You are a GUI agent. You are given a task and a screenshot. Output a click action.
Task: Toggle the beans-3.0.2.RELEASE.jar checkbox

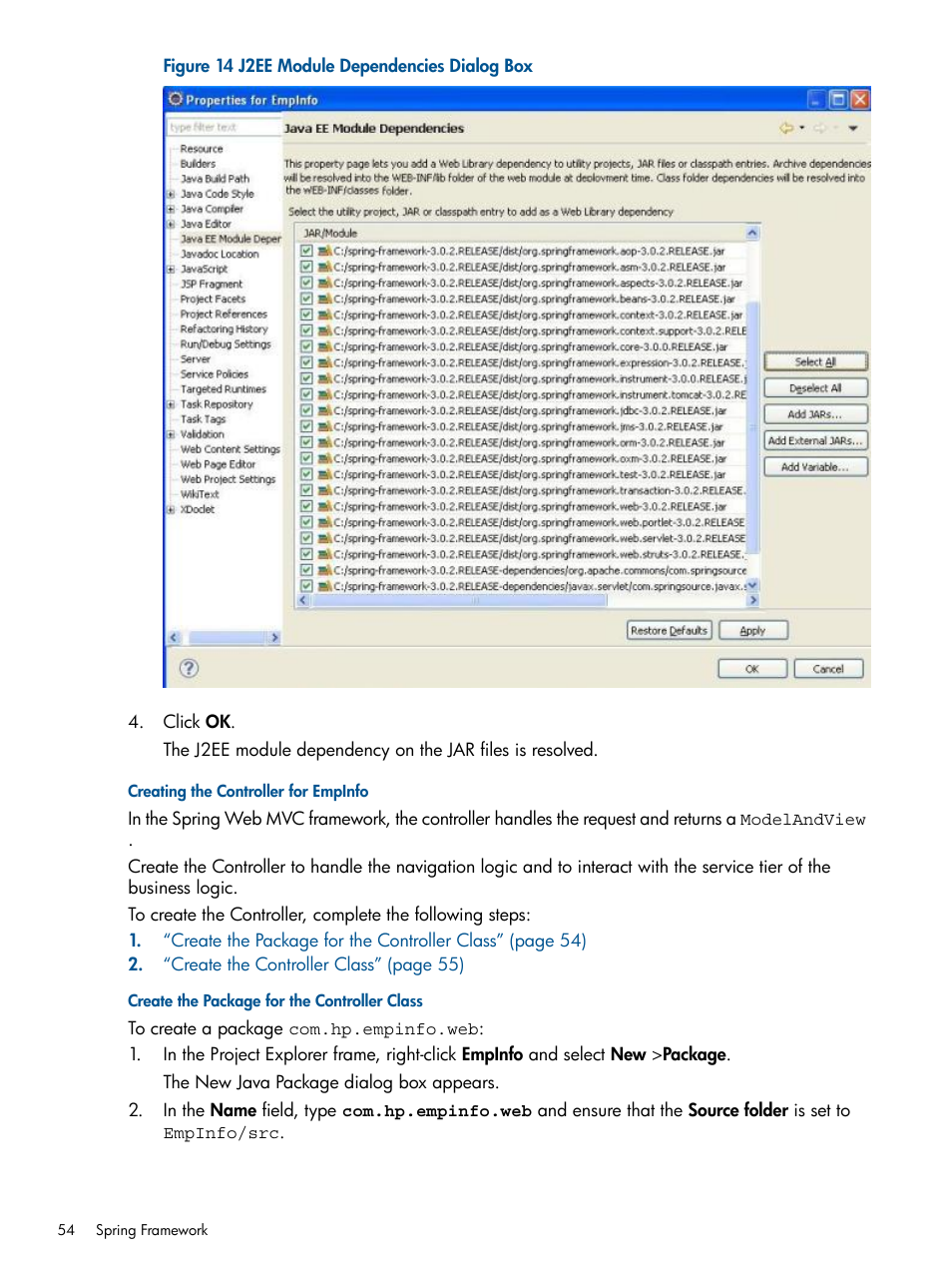pos(307,299)
